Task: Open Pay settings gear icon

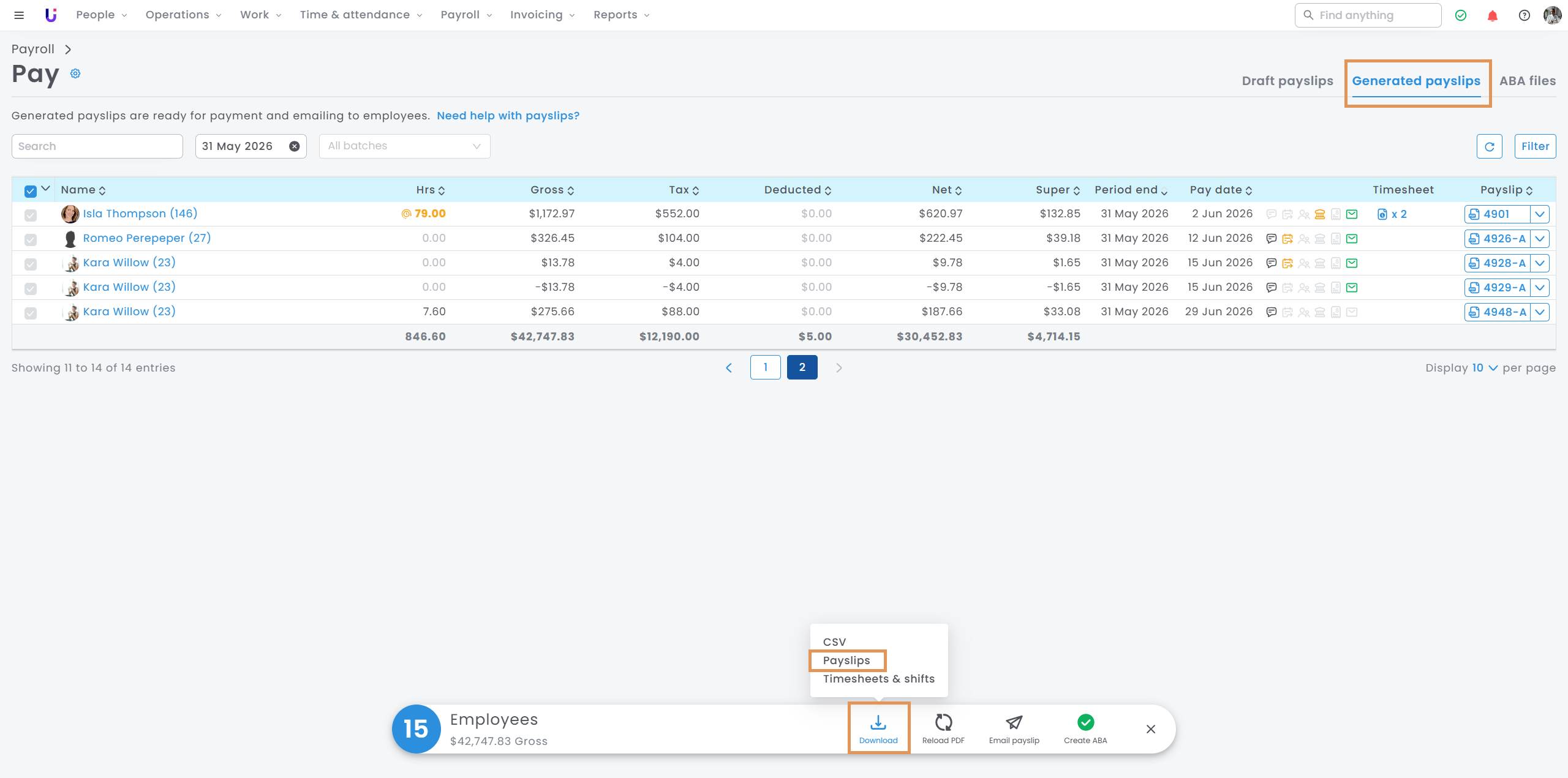Action: click(x=75, y=73)
